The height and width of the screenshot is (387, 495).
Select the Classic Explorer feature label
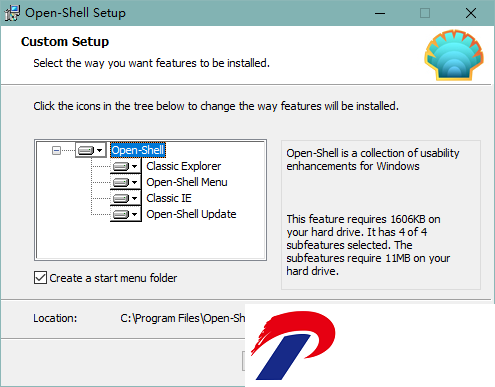(184, 166)
